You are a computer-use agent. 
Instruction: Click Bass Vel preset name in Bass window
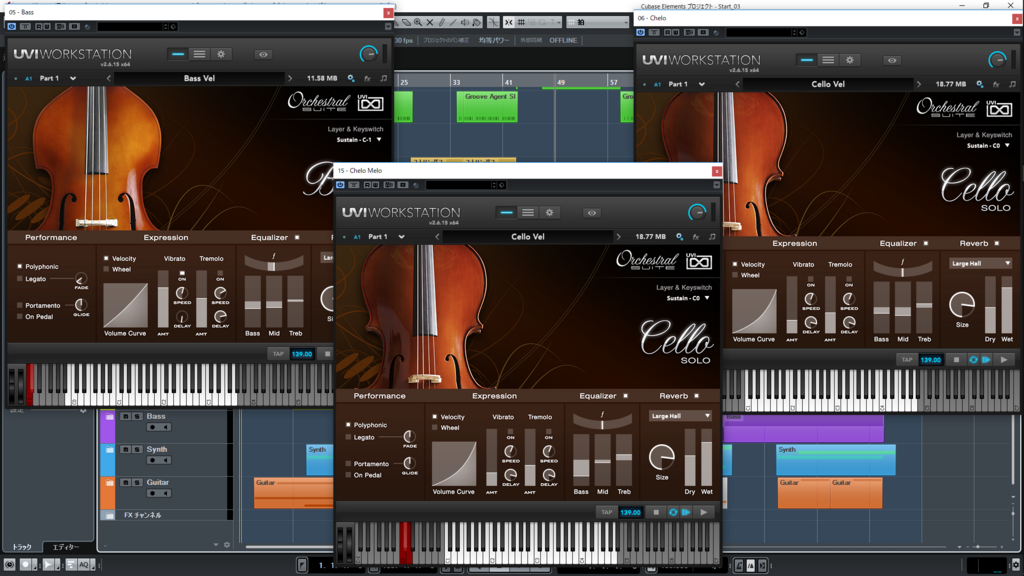[199, 78]
